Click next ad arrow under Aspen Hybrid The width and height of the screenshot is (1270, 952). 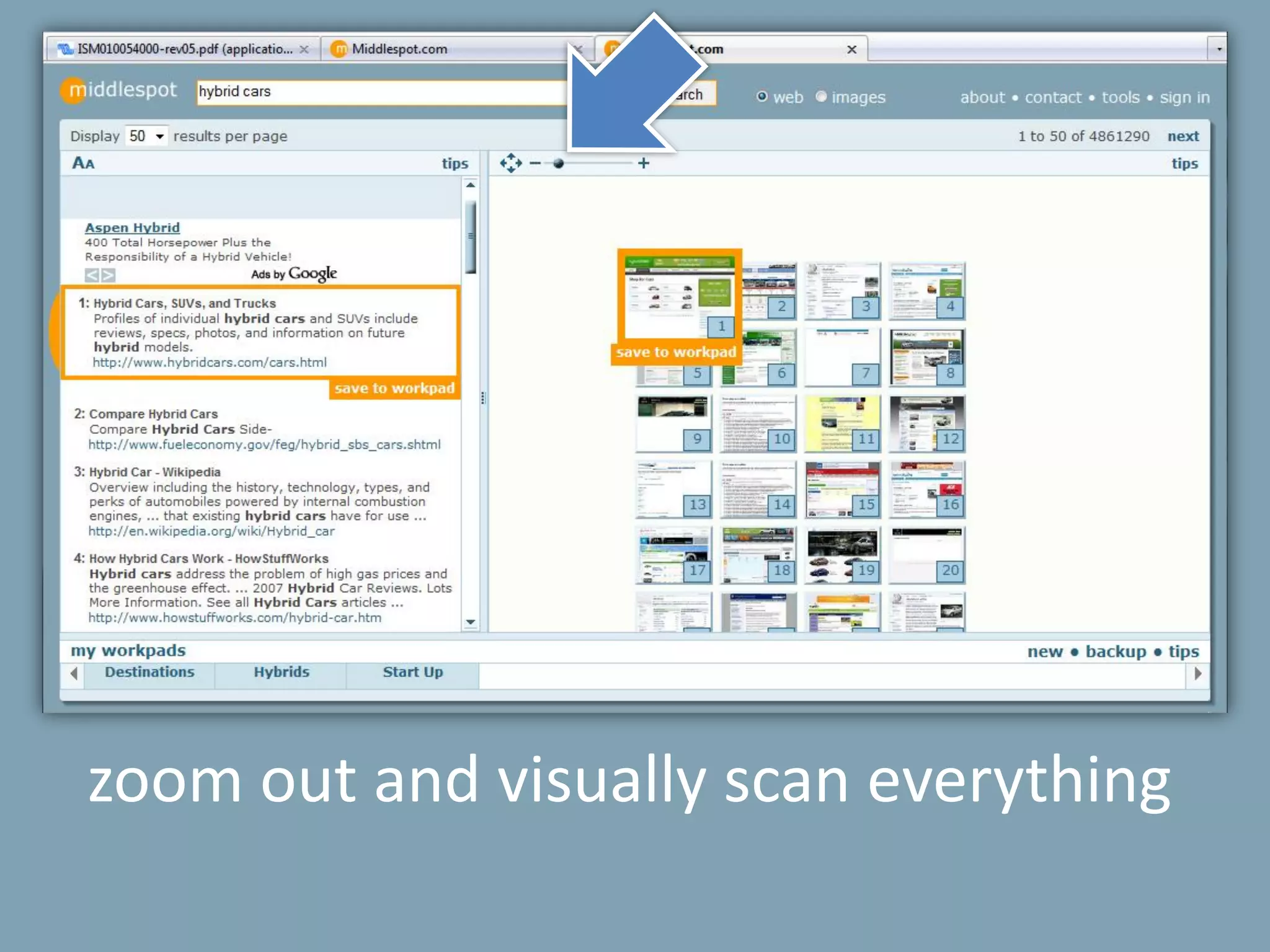(x=109, y=275)
